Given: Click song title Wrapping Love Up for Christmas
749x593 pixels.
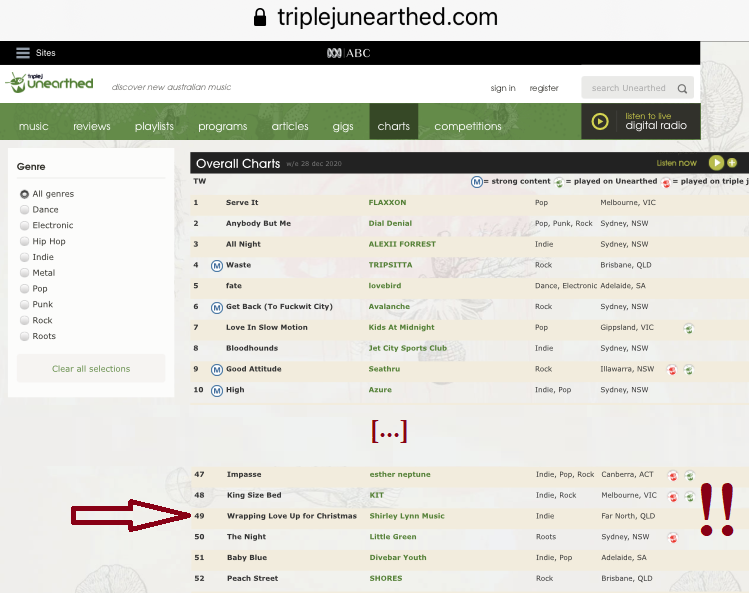Looking at the screenshot, I should coord(292,516).
